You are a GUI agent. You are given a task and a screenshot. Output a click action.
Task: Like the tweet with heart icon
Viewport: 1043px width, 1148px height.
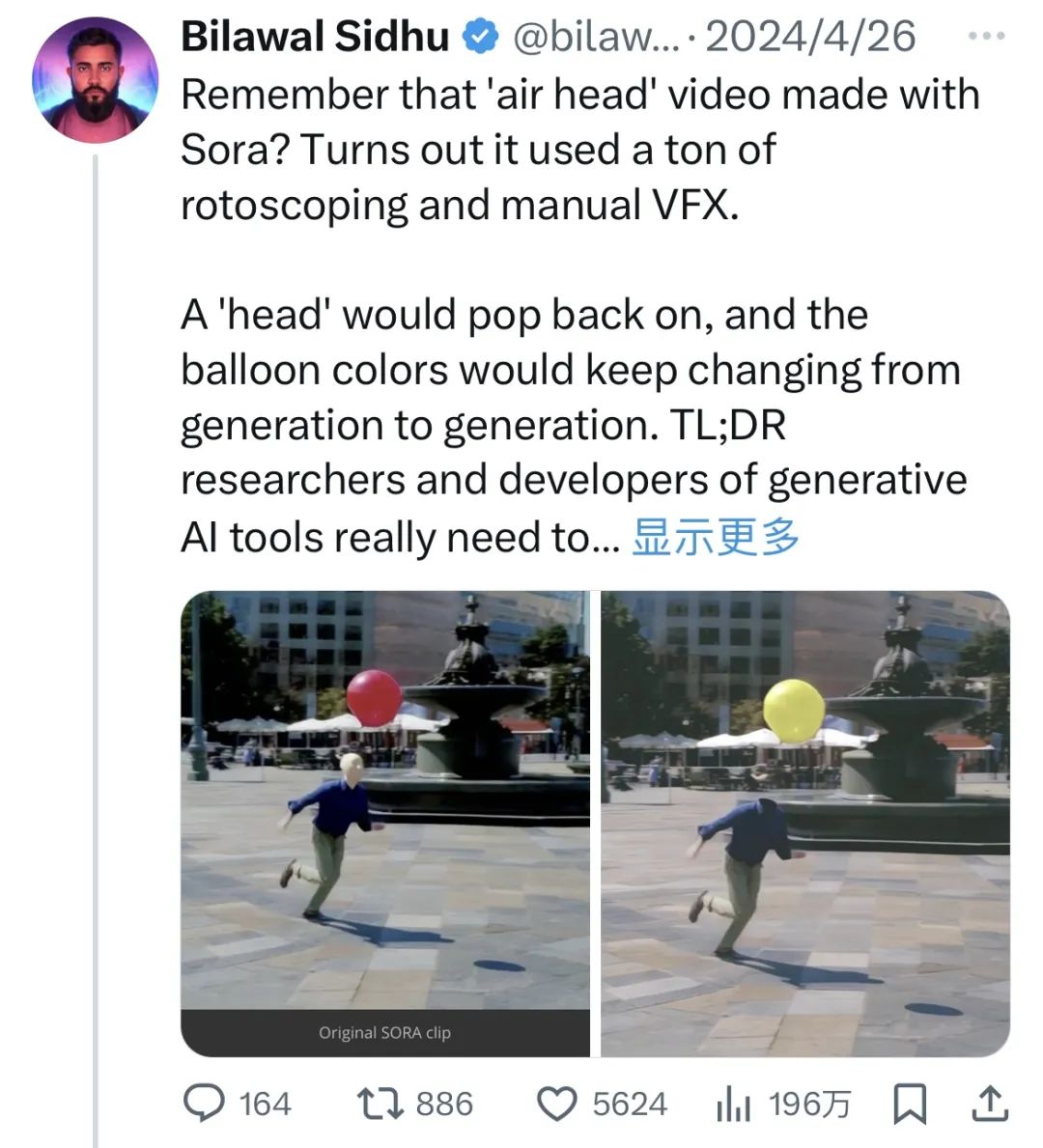tap(557, 1105)
